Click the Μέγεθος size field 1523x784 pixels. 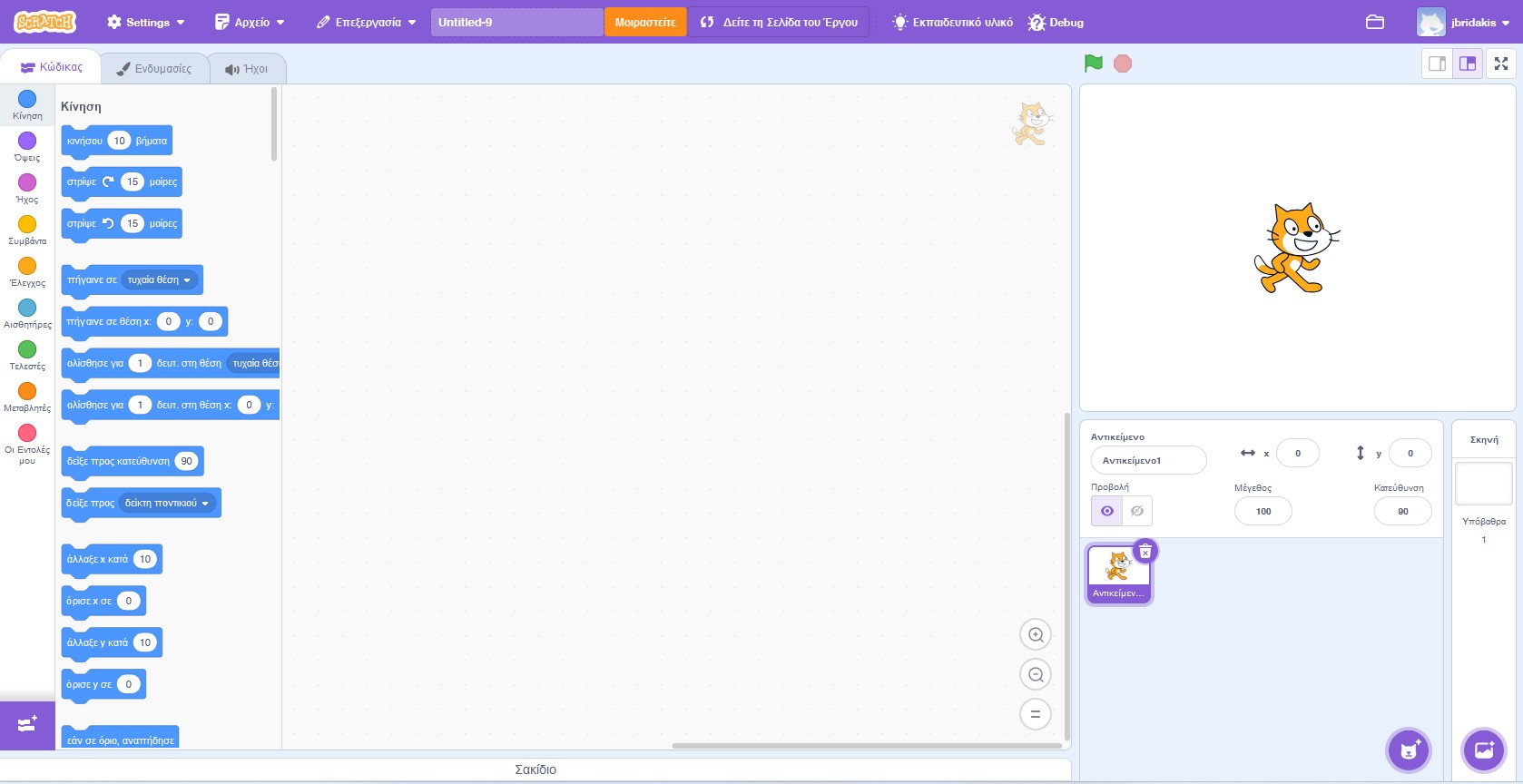(x=1263, y=511)
